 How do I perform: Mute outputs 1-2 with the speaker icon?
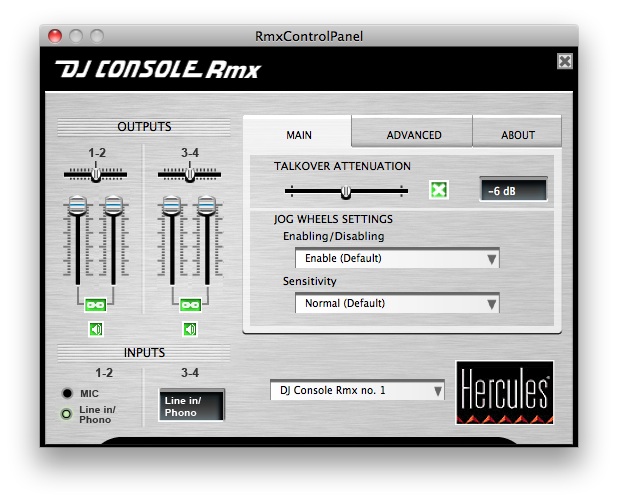click(x=96, y=329)
